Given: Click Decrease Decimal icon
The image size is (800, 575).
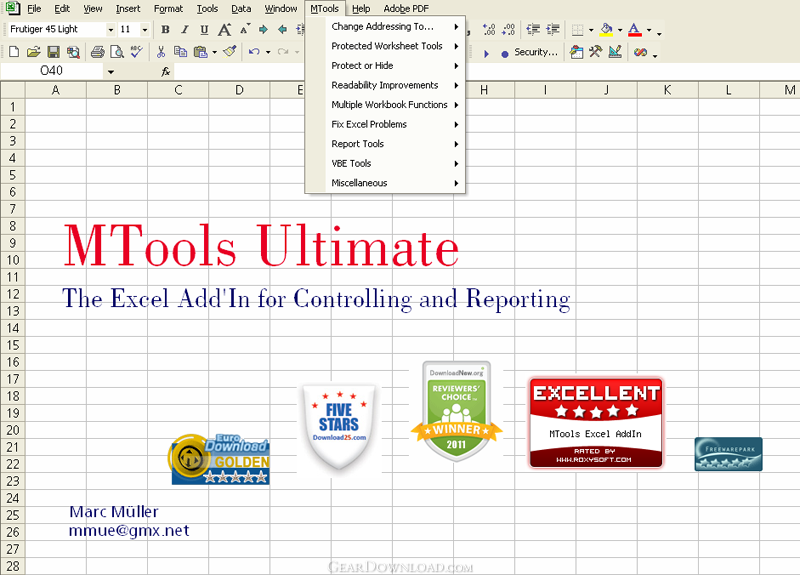Looking at the screenshot, I should tap(508, 30).
